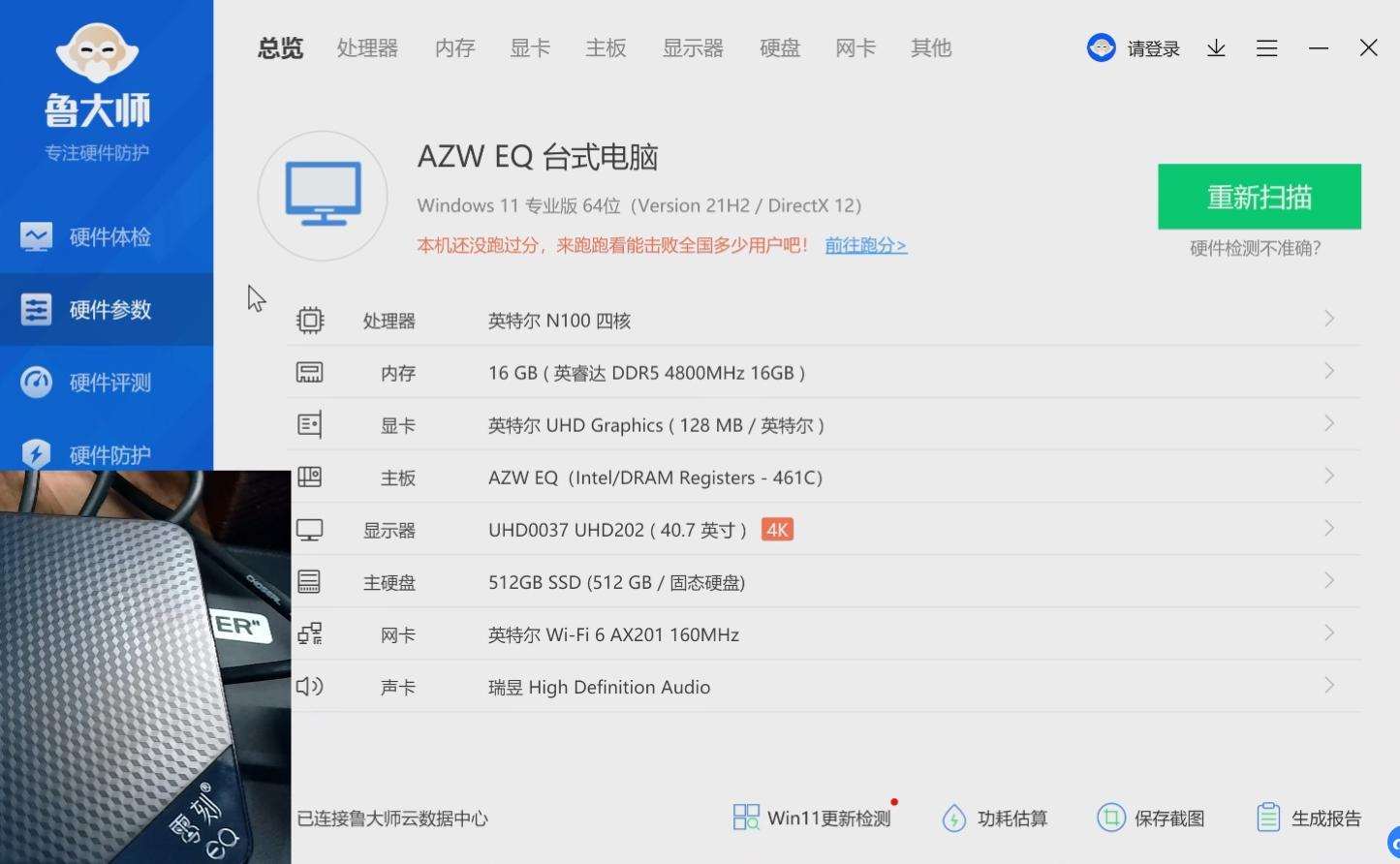Click 512GB SSD drive text
The height and width of the screenshot is (864, 1400).
(x=616, y=582)
